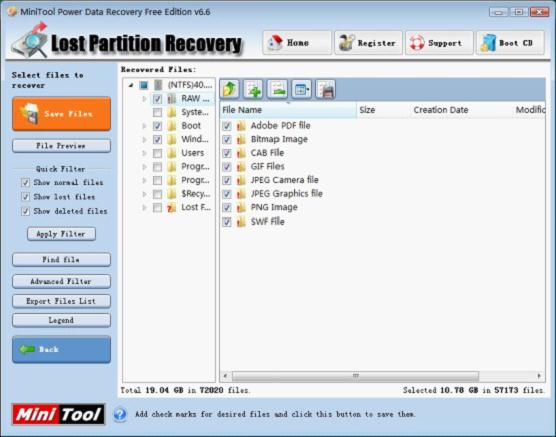
Task: Expand the first Progr... tree node
Action: click(144, 167)
